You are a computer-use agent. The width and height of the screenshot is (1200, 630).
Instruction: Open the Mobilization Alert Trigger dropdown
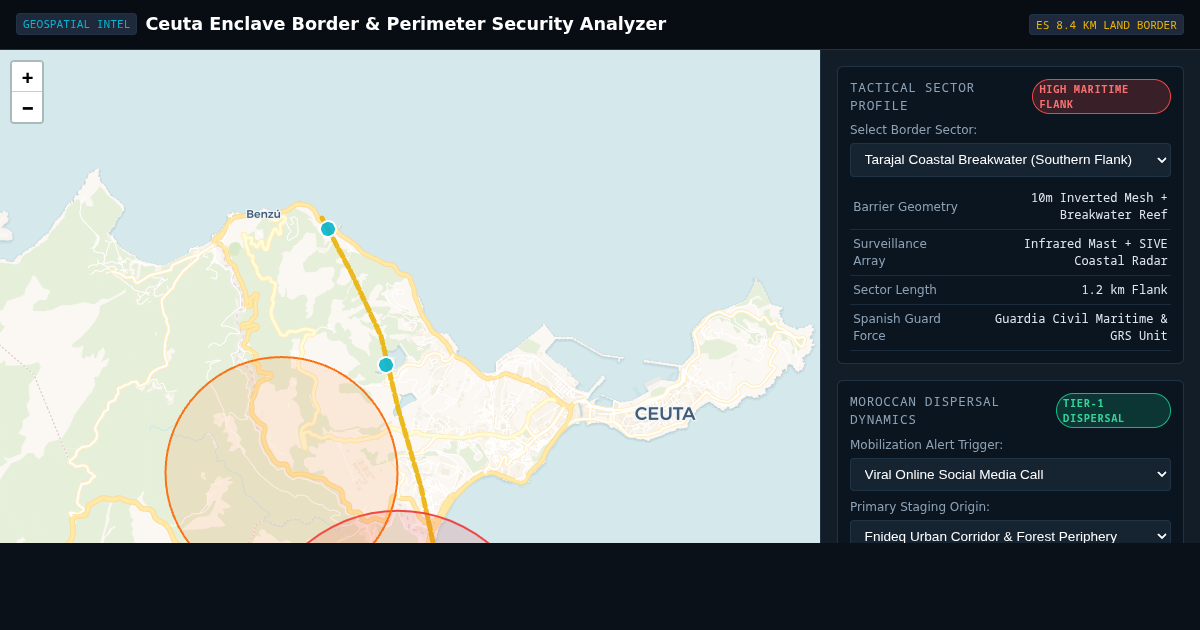[x=1010, y=474]
